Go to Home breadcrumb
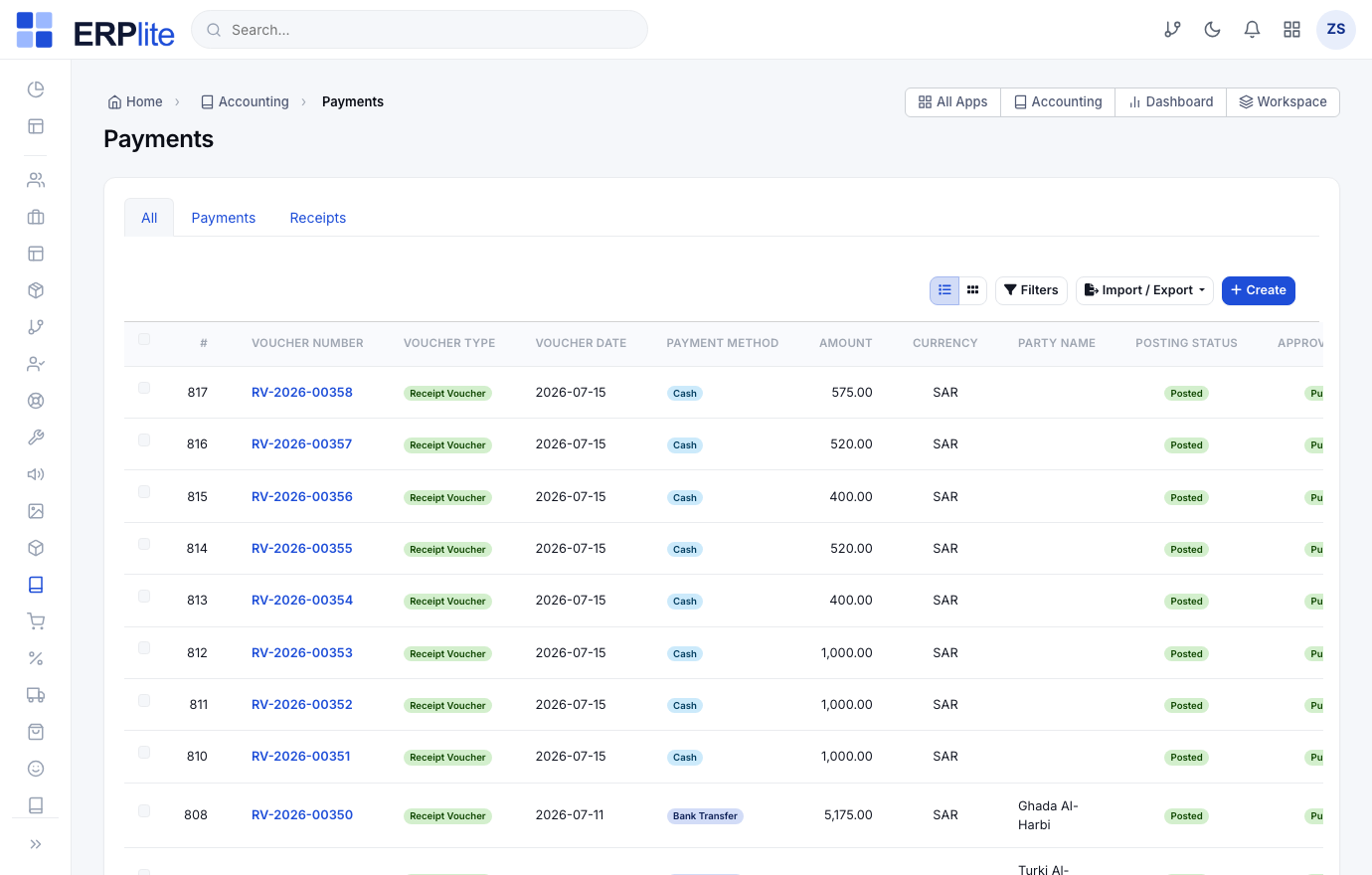This screenshot has width=1372, height=875. pyautogui.click(x=135, y=101)
